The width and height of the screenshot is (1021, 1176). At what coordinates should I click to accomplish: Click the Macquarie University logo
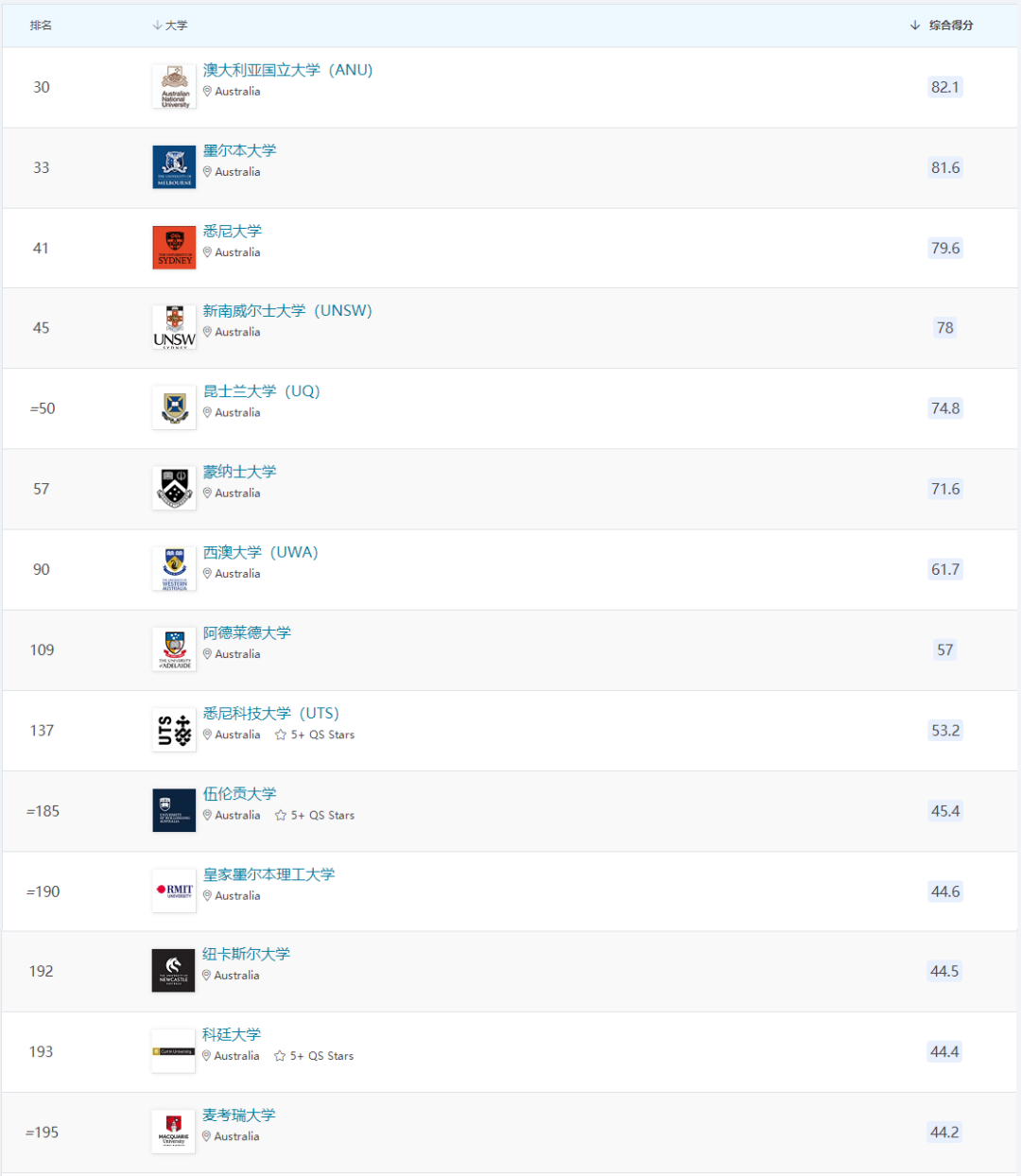point(173,1132)
